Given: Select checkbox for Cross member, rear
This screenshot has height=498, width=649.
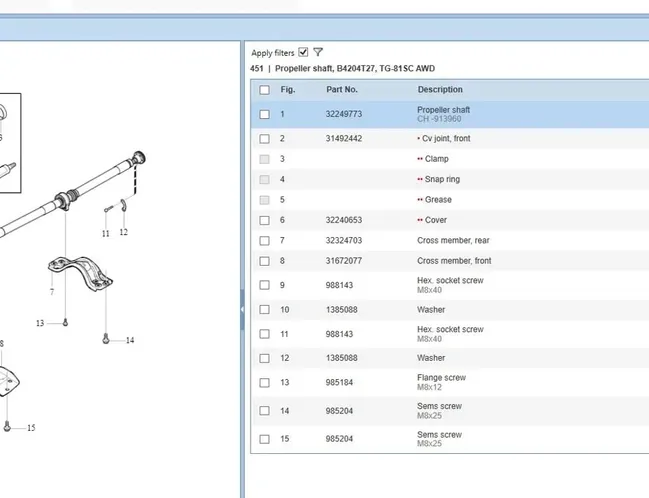Looking at the screenshot, I should (x=264, y=241).
